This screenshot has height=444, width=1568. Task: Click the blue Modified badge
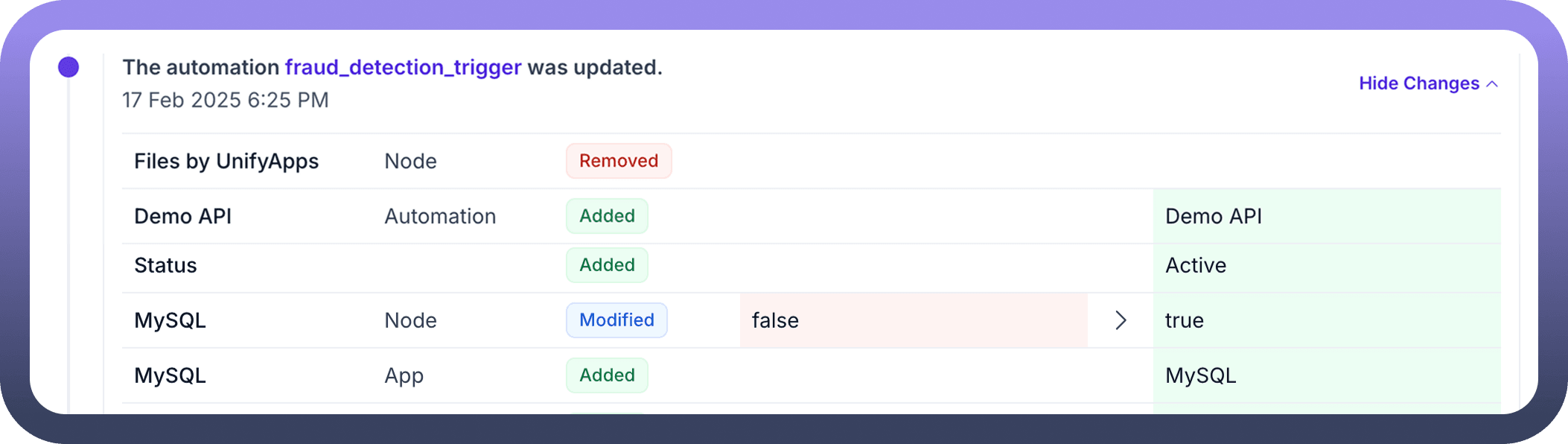616,320
